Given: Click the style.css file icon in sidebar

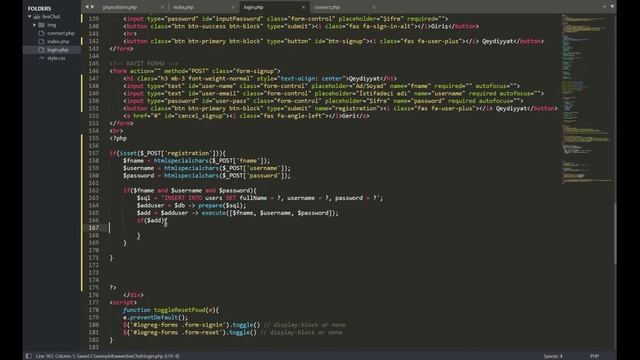Looking at the screenshot, I should 41,58.
